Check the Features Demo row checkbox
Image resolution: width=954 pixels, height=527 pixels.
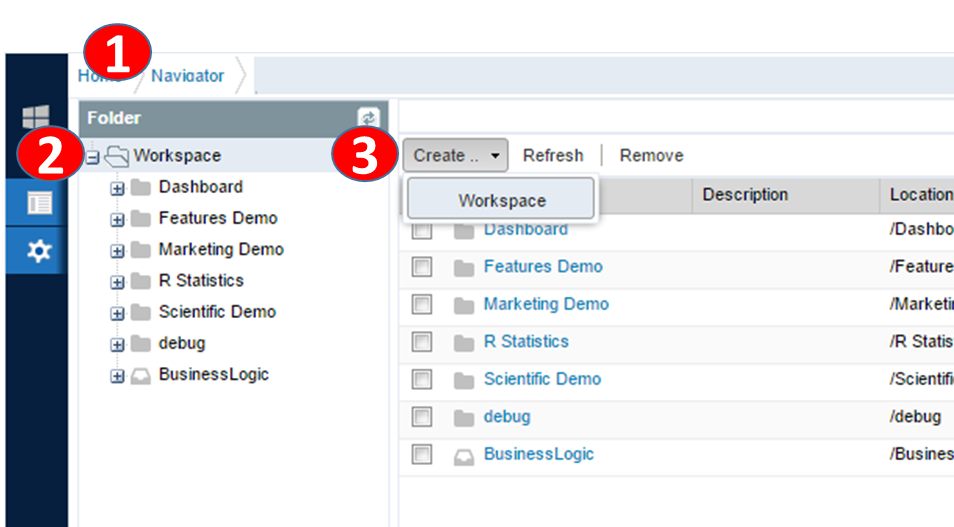422,267
